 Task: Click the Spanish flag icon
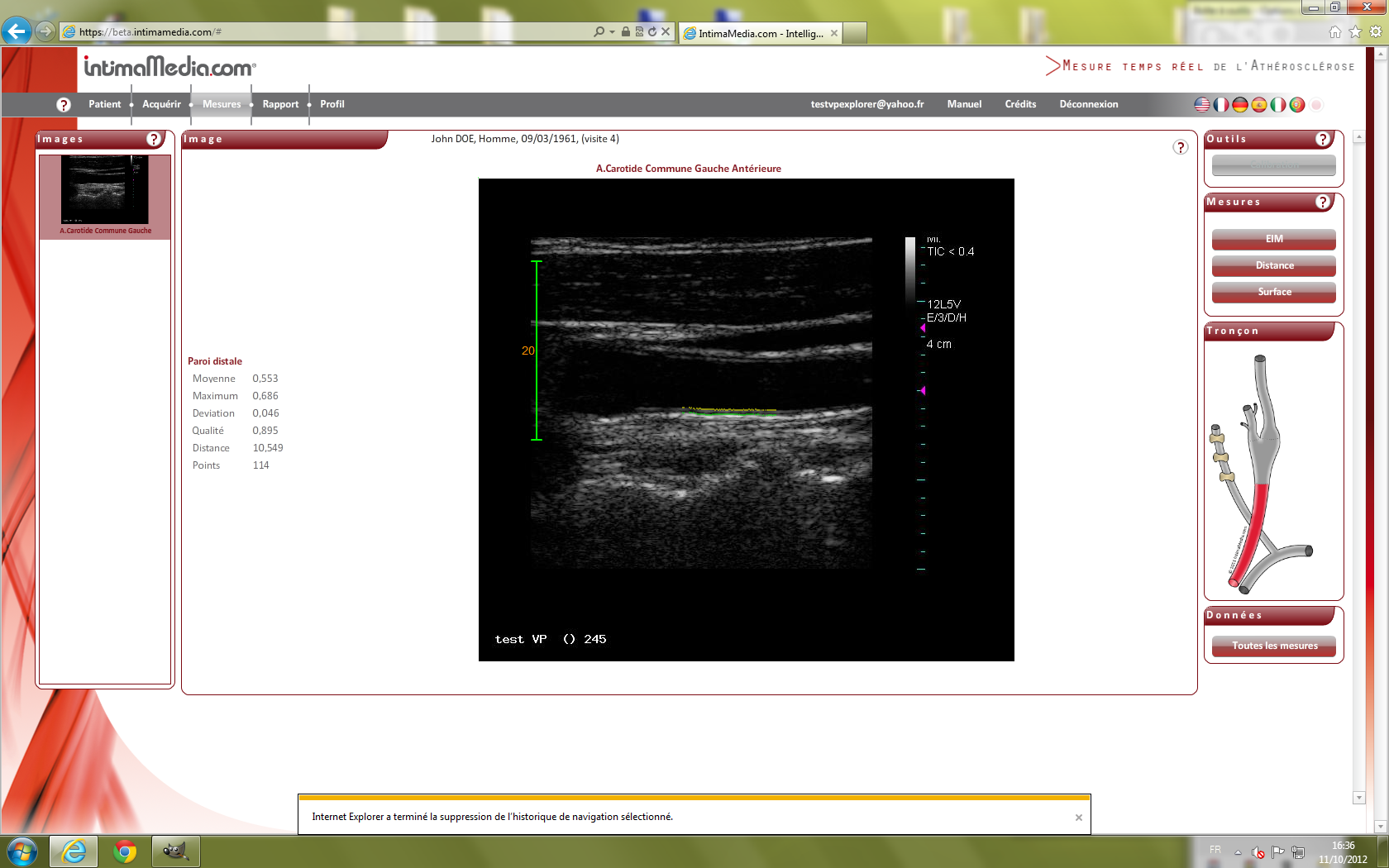(x=1258, y=105)
